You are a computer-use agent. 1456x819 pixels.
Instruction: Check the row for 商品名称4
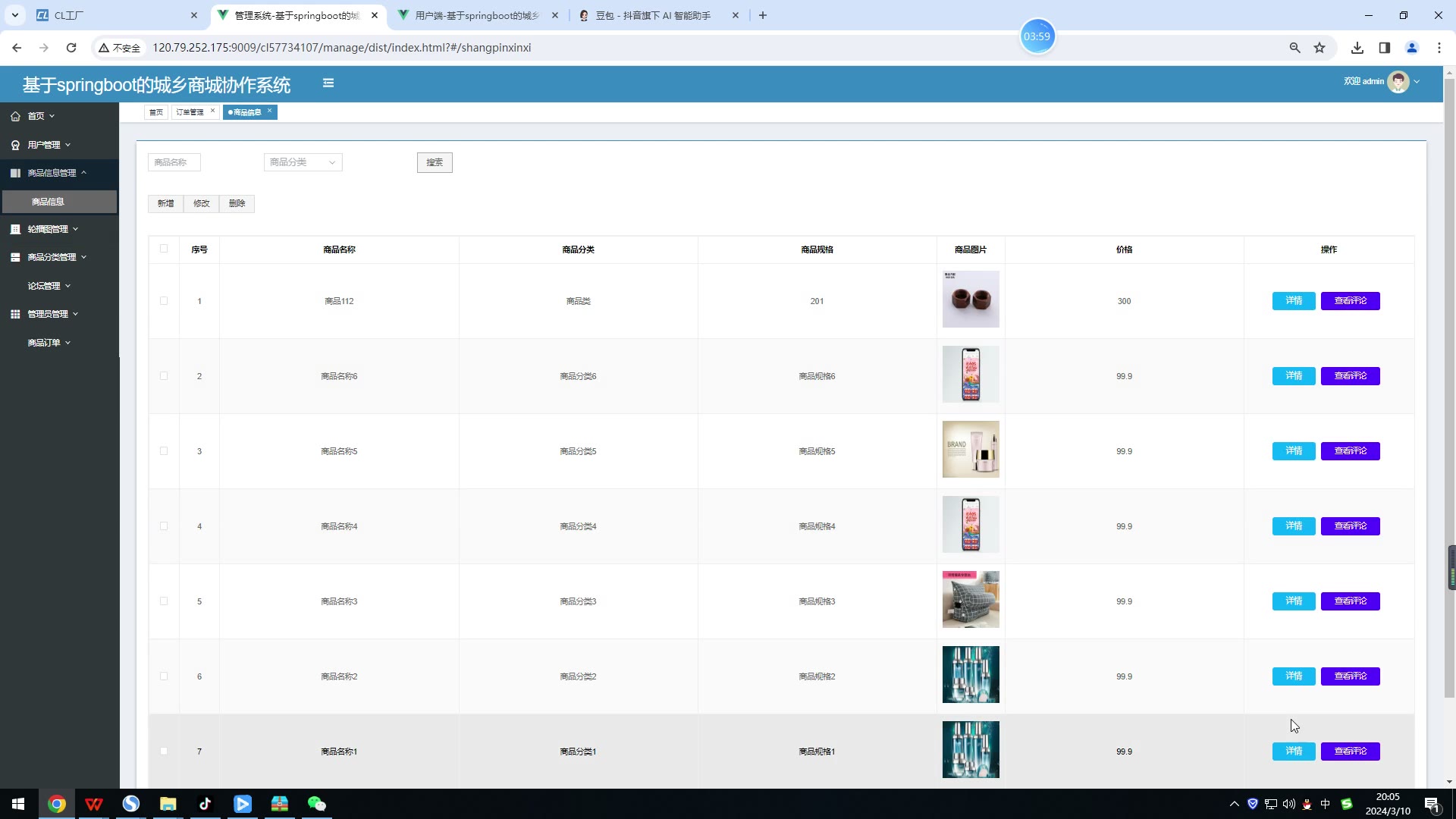pyautogui.click(x=164, y=526)
